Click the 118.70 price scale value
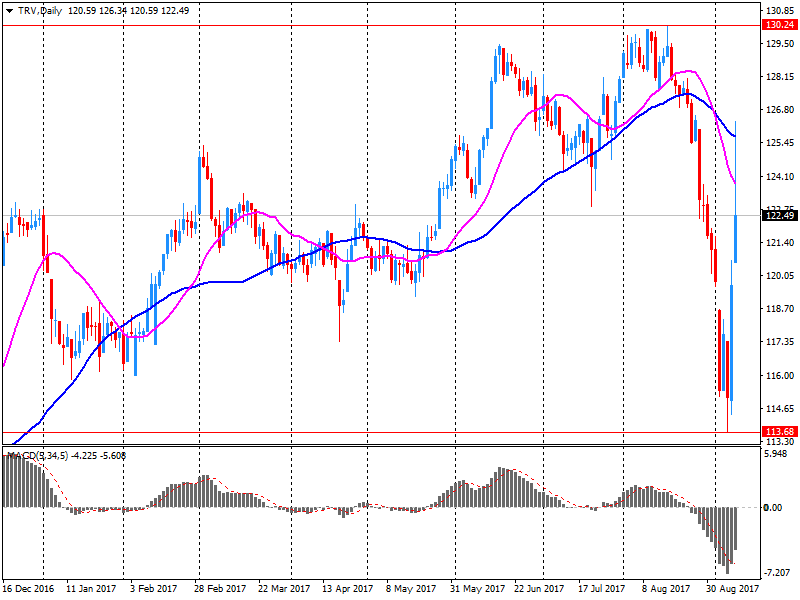Screen dimensions: 800x600 [780, 309]
